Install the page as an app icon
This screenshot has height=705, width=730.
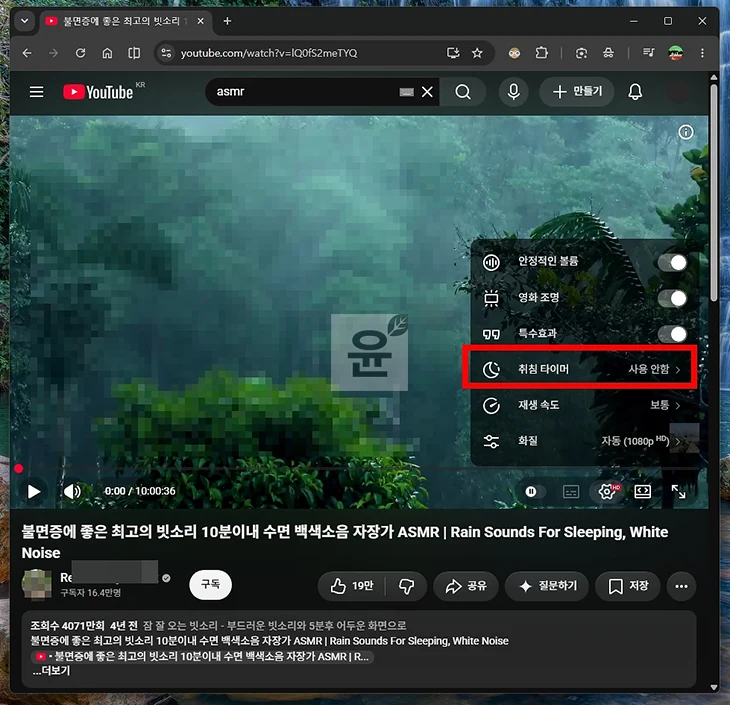453,53
